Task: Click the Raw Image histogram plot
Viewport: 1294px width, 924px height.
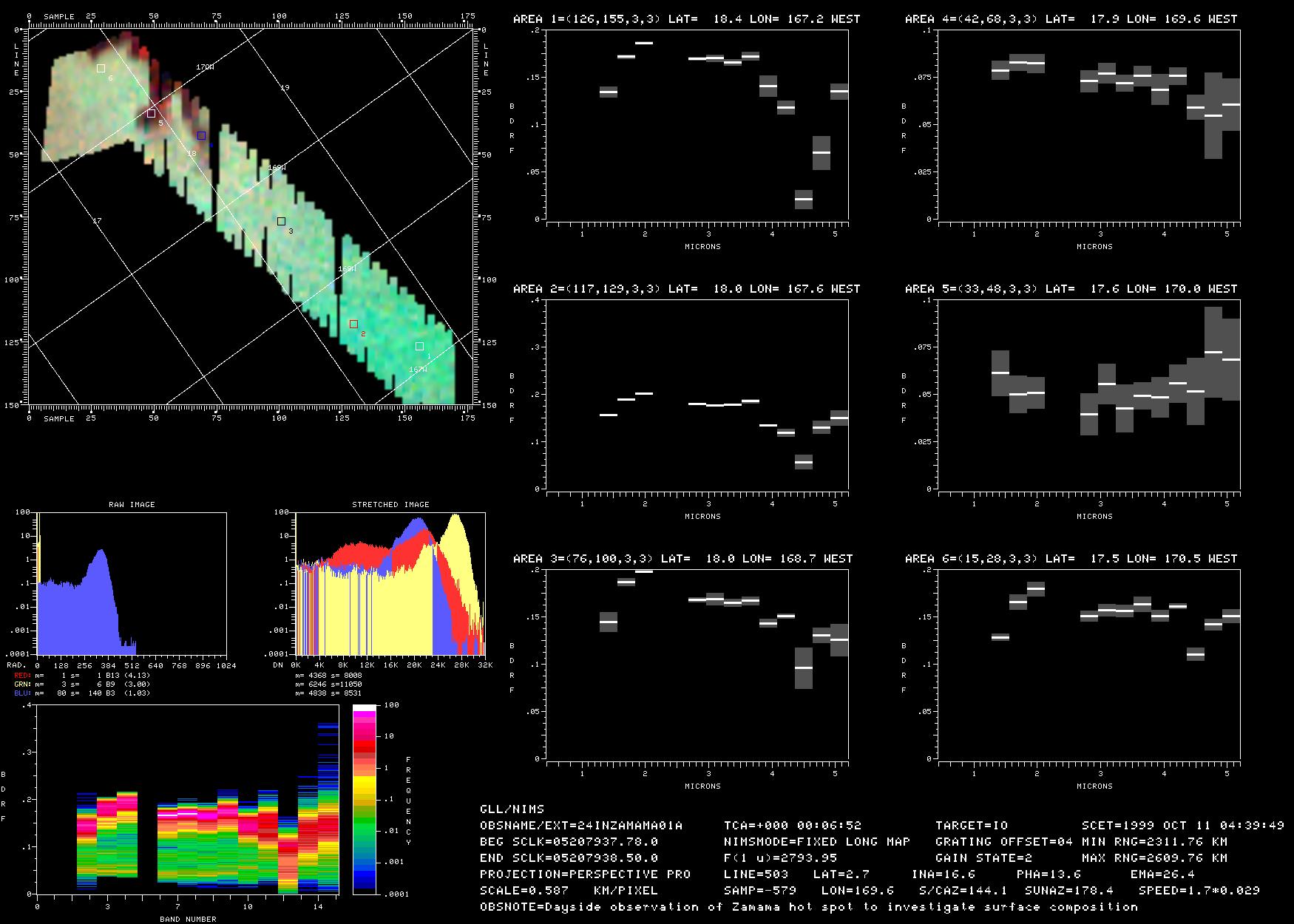Action: click(x=132, y=583)
